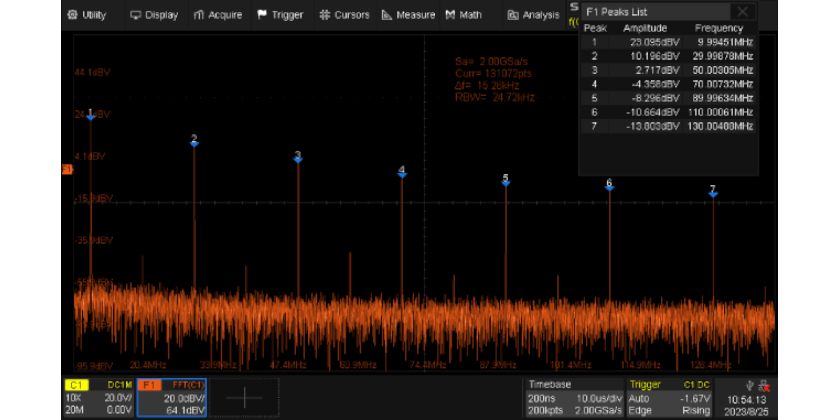Click the Measure ruler icon
The width and height of the screenshot is (840, 420).
tap(388, 15)
